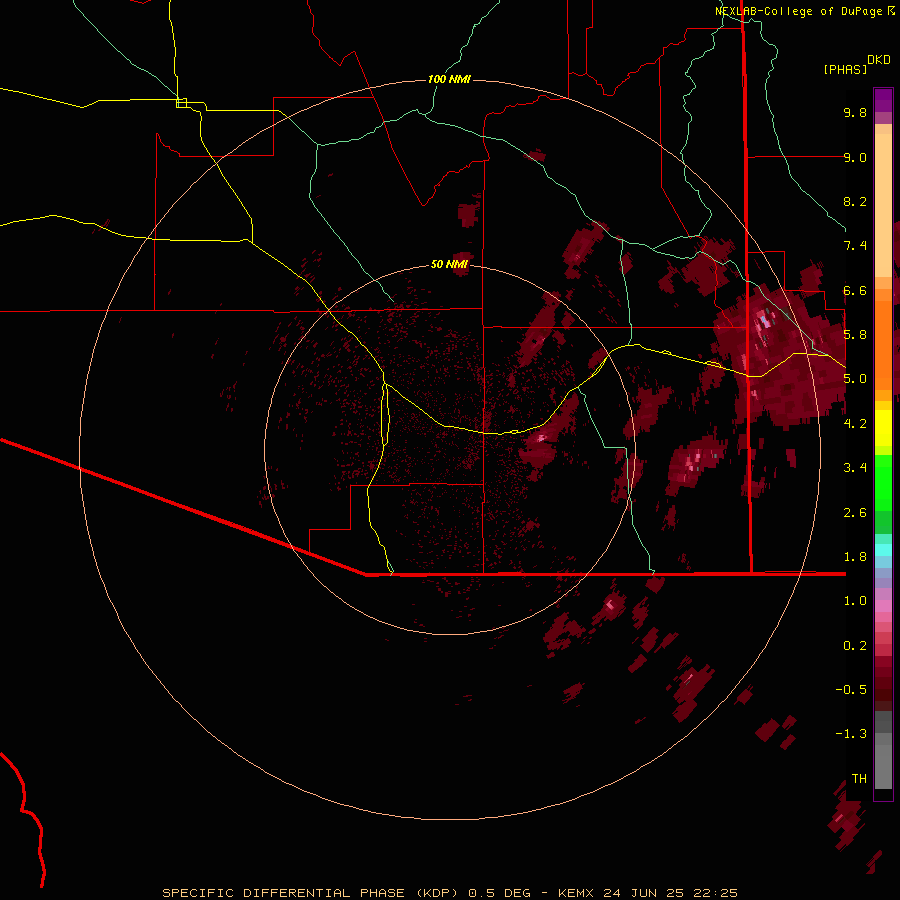Click the 0.2 legend value

855,646
